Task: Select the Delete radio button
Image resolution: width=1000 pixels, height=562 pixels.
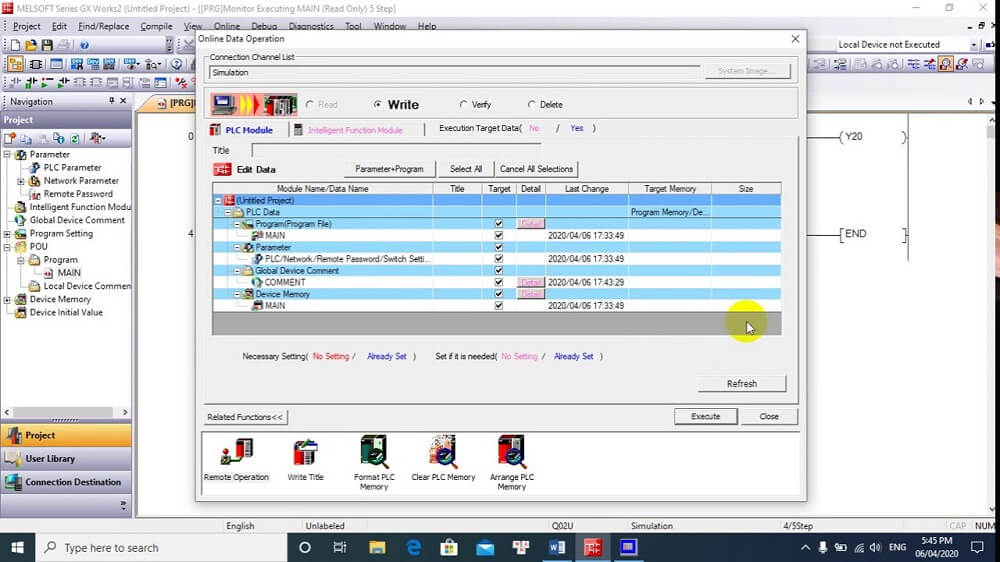Action: tap(532, 105)
